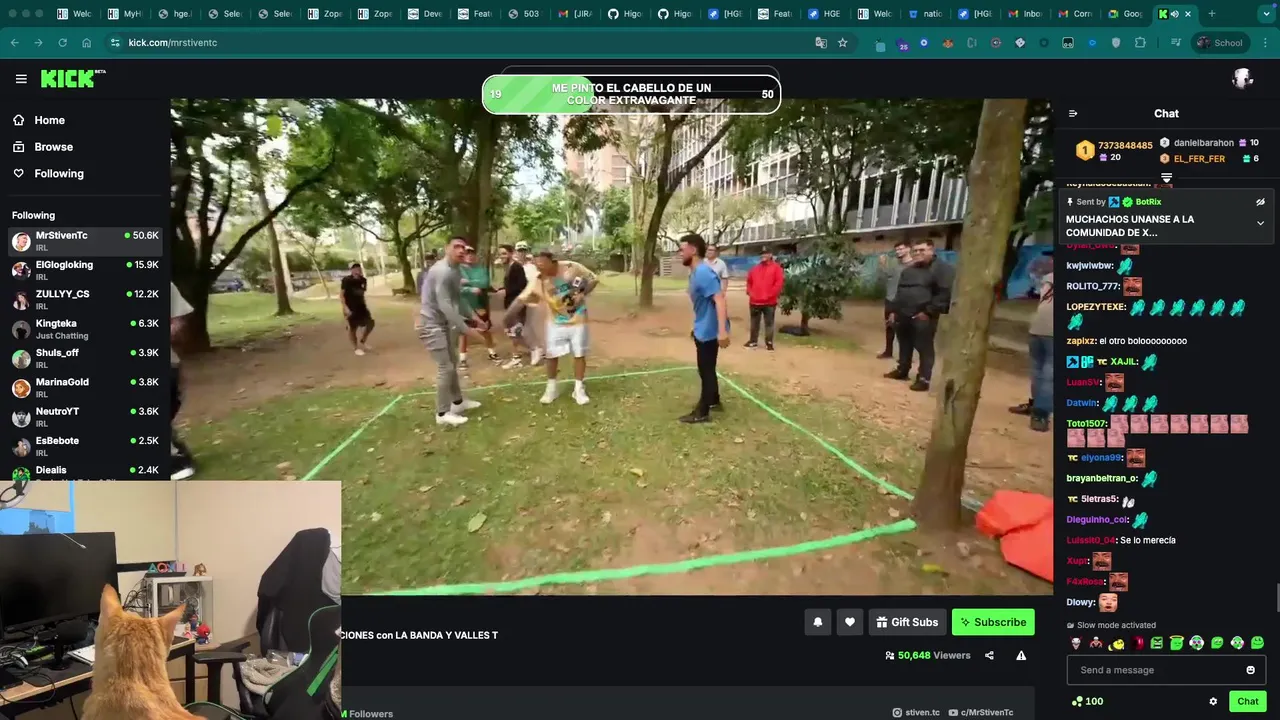1280x720 pixels.
Task: Hide the pinned BotRix message
Action: [x=1260, y=202]
